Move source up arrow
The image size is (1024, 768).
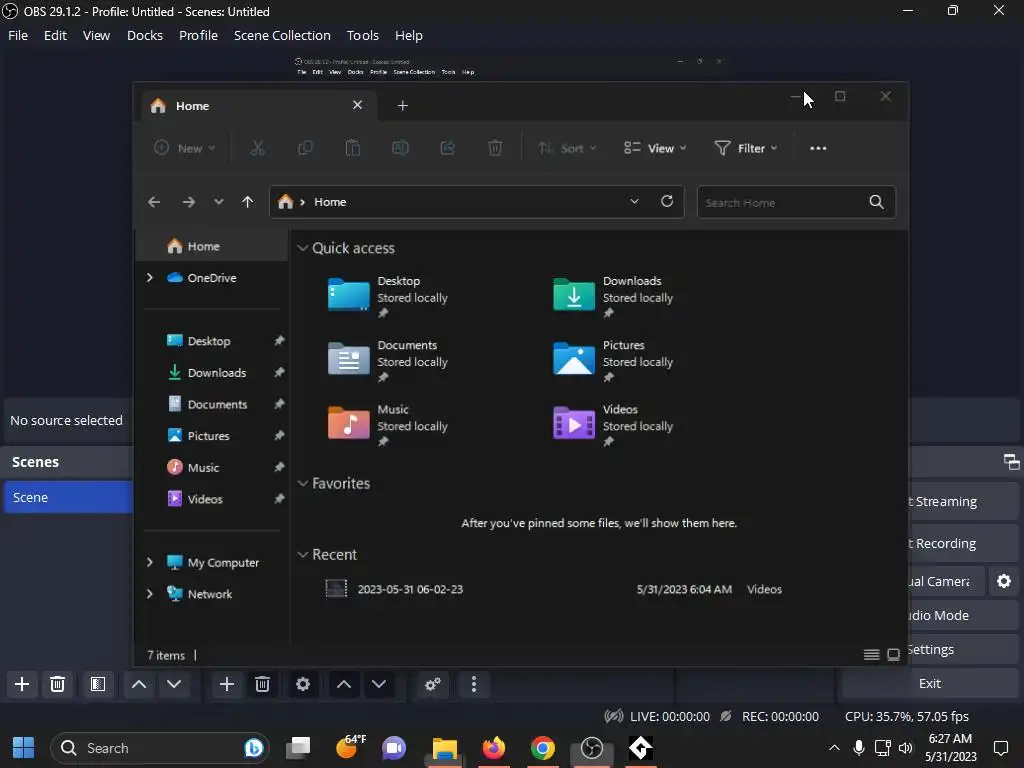click(344, 684)
